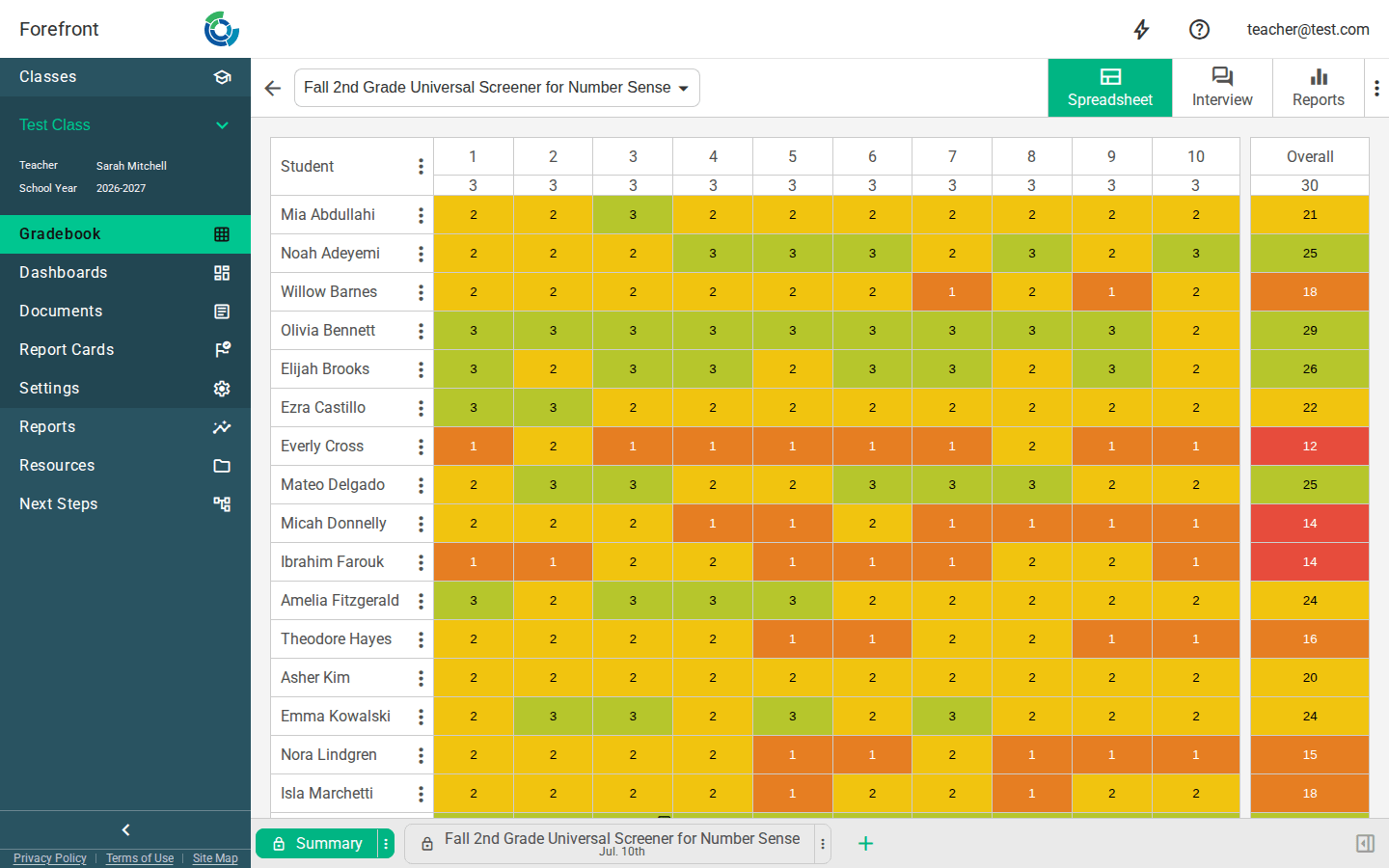The width and height of the screenshot is (1389, 868).
Task: Go to Report Cards in the sidebar
Action: (x=125, y=350)
